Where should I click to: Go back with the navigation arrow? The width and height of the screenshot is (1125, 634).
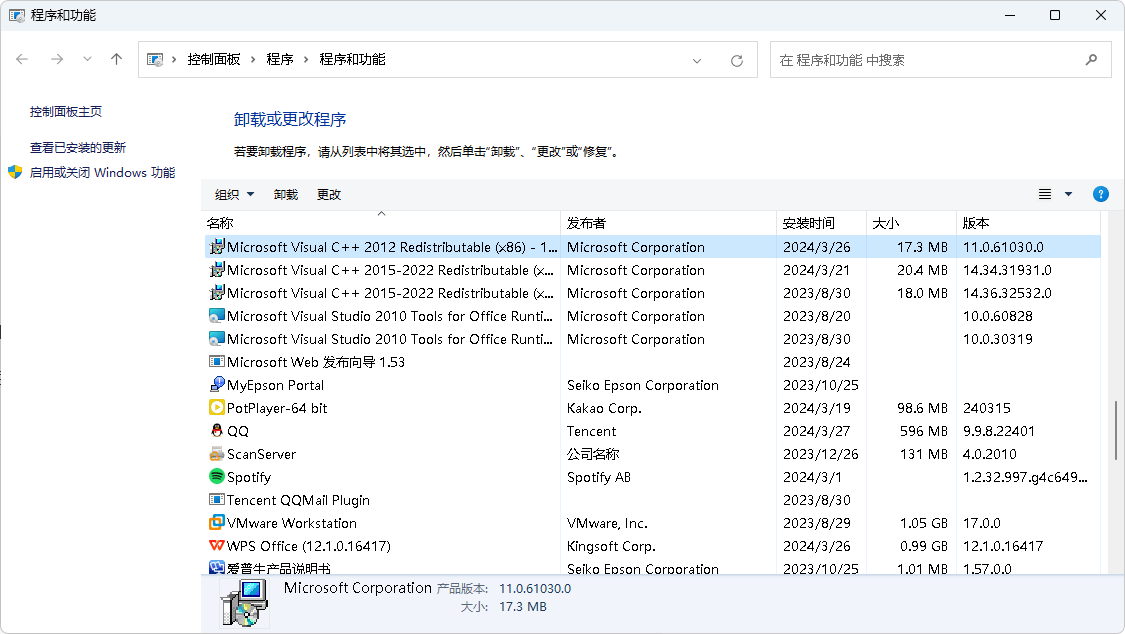(x=22, y=60)
